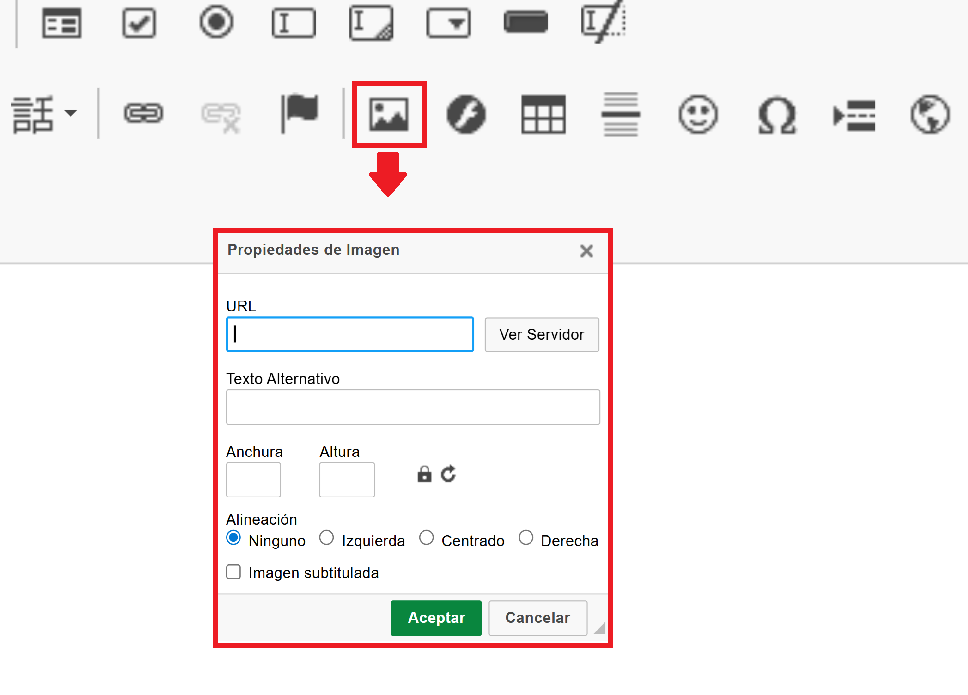
Task: Click the Ver Servidor button
Action: pos(542,335)
